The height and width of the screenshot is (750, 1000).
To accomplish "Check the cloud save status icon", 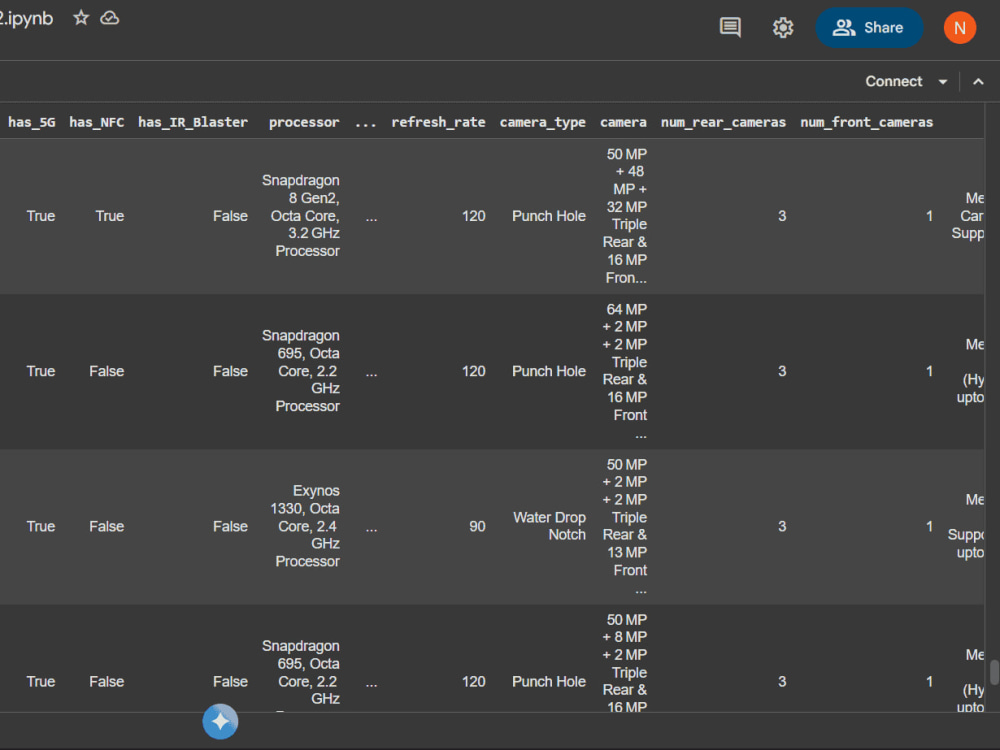I will pyautogui.click(x=110, y=18).
